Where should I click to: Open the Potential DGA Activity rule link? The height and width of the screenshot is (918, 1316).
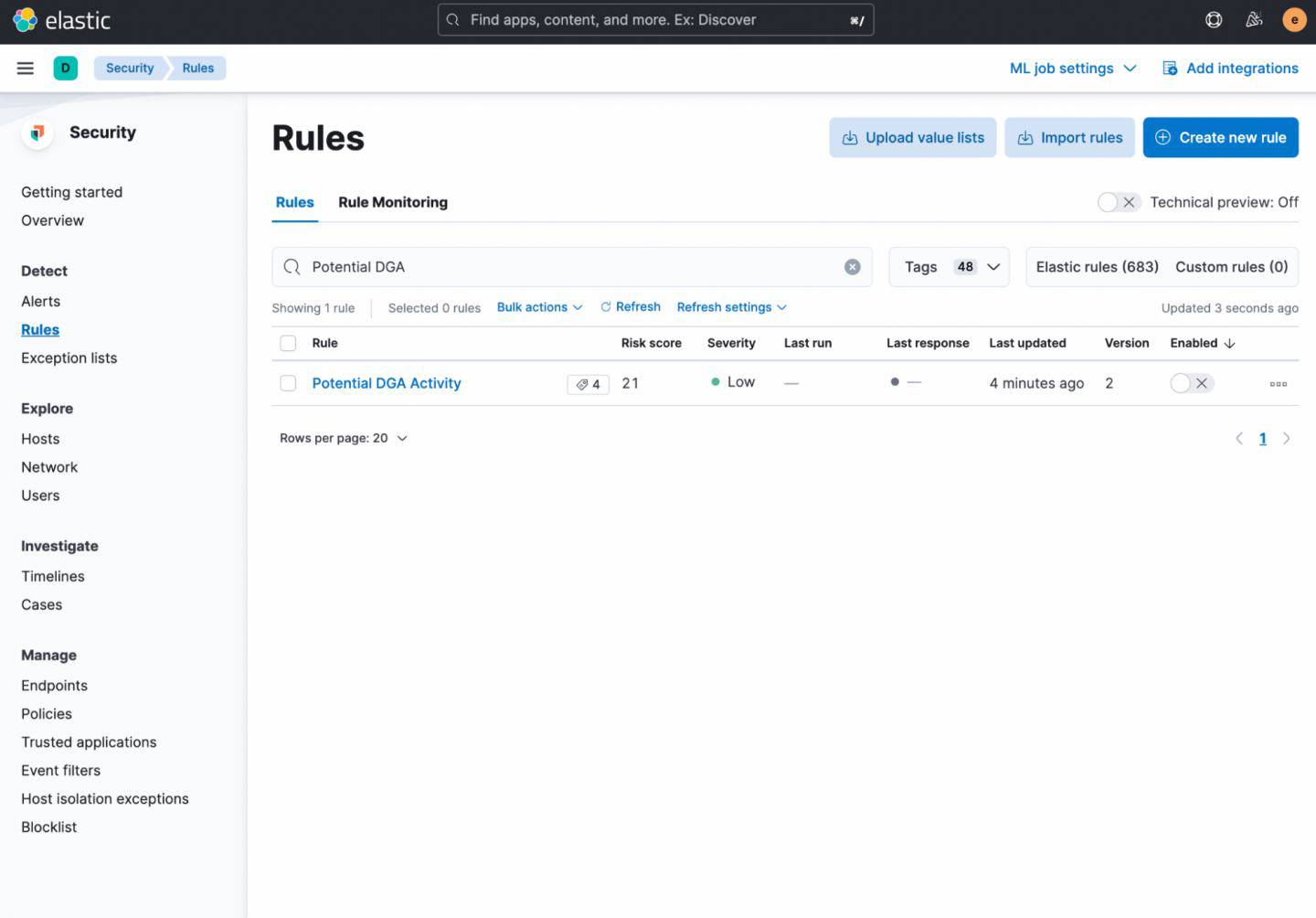pos(387,383)
